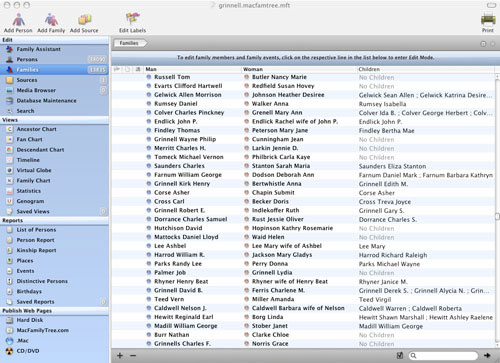Open Media Browser in the sidebar
Image resolution: width=500 pixels, height=363 pixels.
(x=54, y=90)
